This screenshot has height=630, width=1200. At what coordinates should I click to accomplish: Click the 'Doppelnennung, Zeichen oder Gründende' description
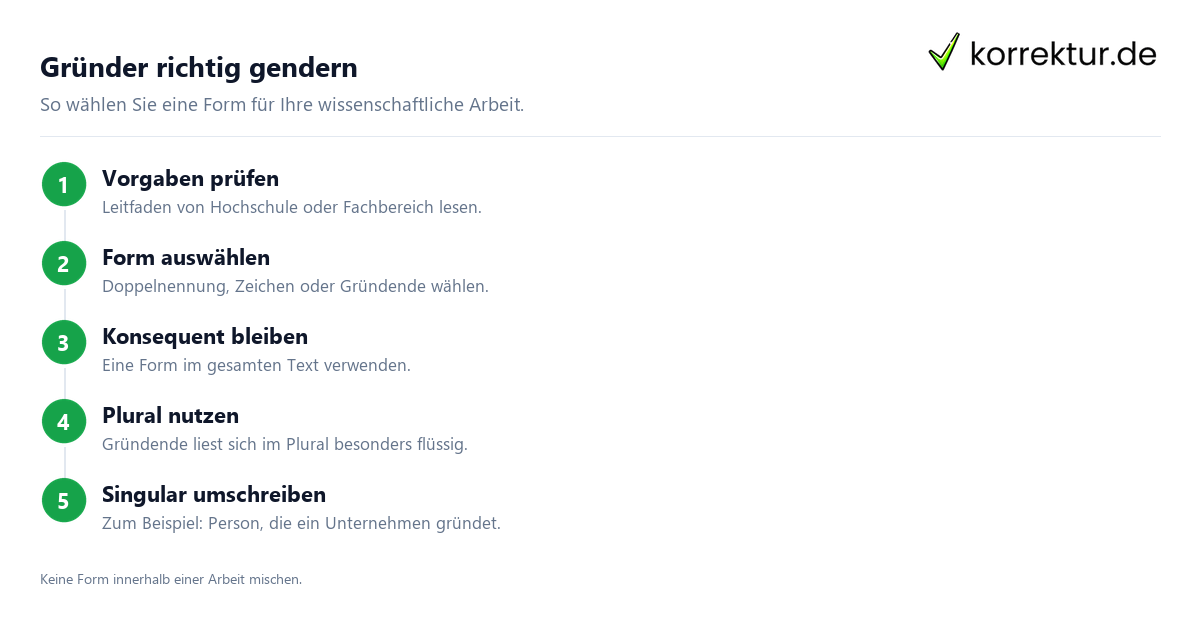295,286
